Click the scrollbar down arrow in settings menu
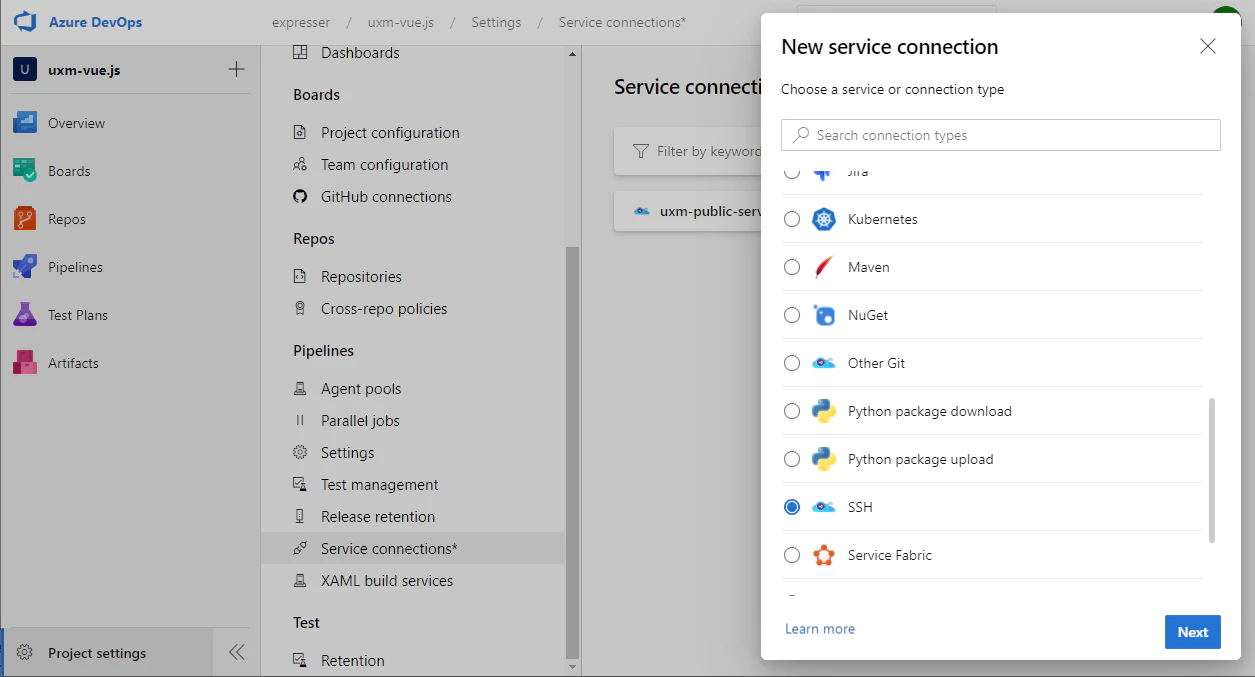This screenshot has width=1255, height=677. point(573,666)
